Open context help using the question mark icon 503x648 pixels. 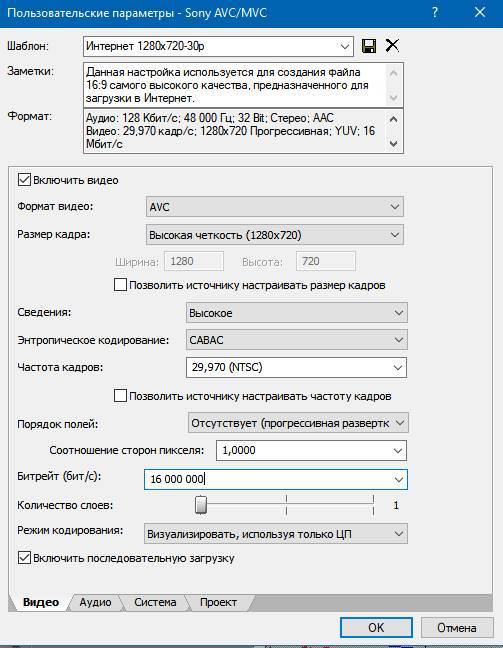point(435,12)
